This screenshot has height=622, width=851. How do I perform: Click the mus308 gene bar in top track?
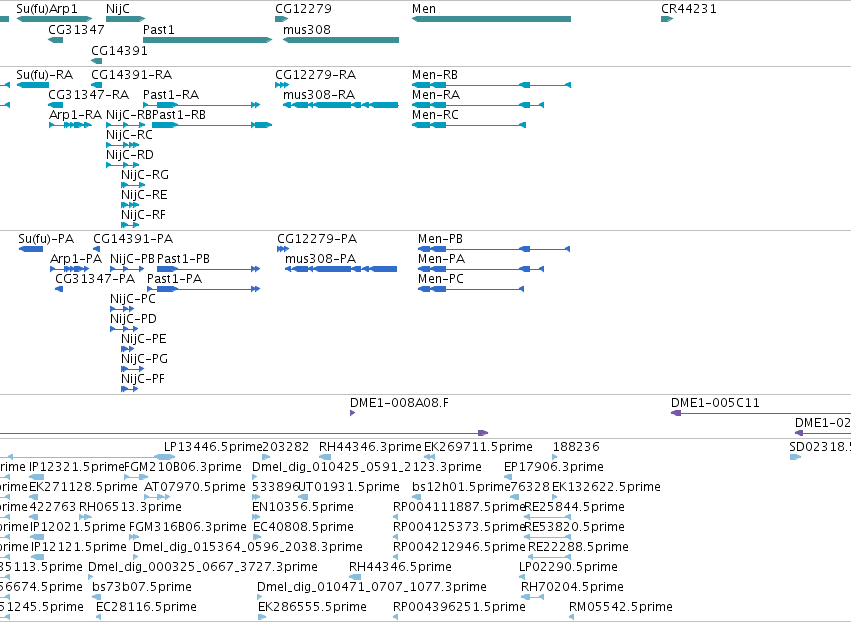341,40
